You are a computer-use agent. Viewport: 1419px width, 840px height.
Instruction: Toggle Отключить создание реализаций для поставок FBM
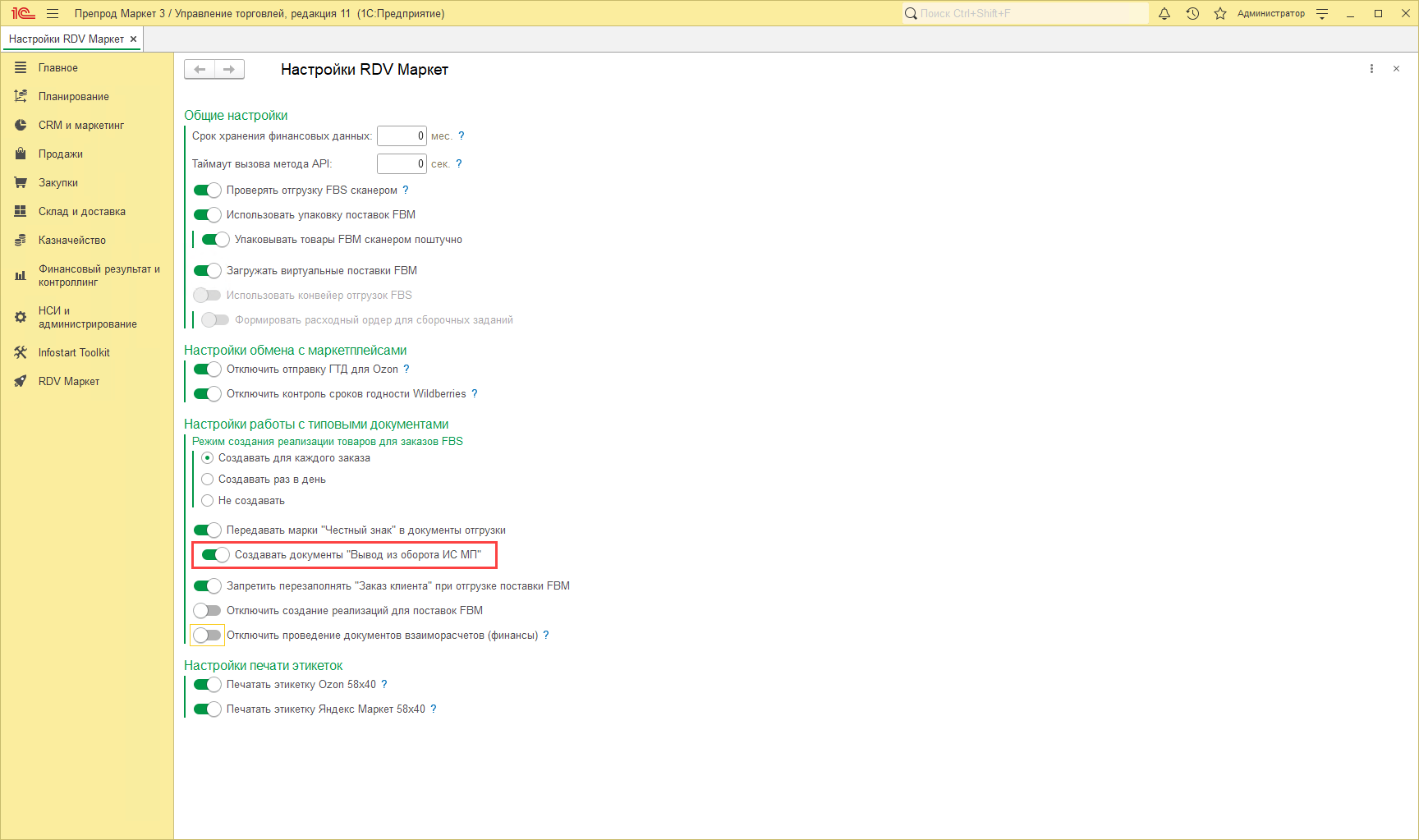[x=207, y=610]
